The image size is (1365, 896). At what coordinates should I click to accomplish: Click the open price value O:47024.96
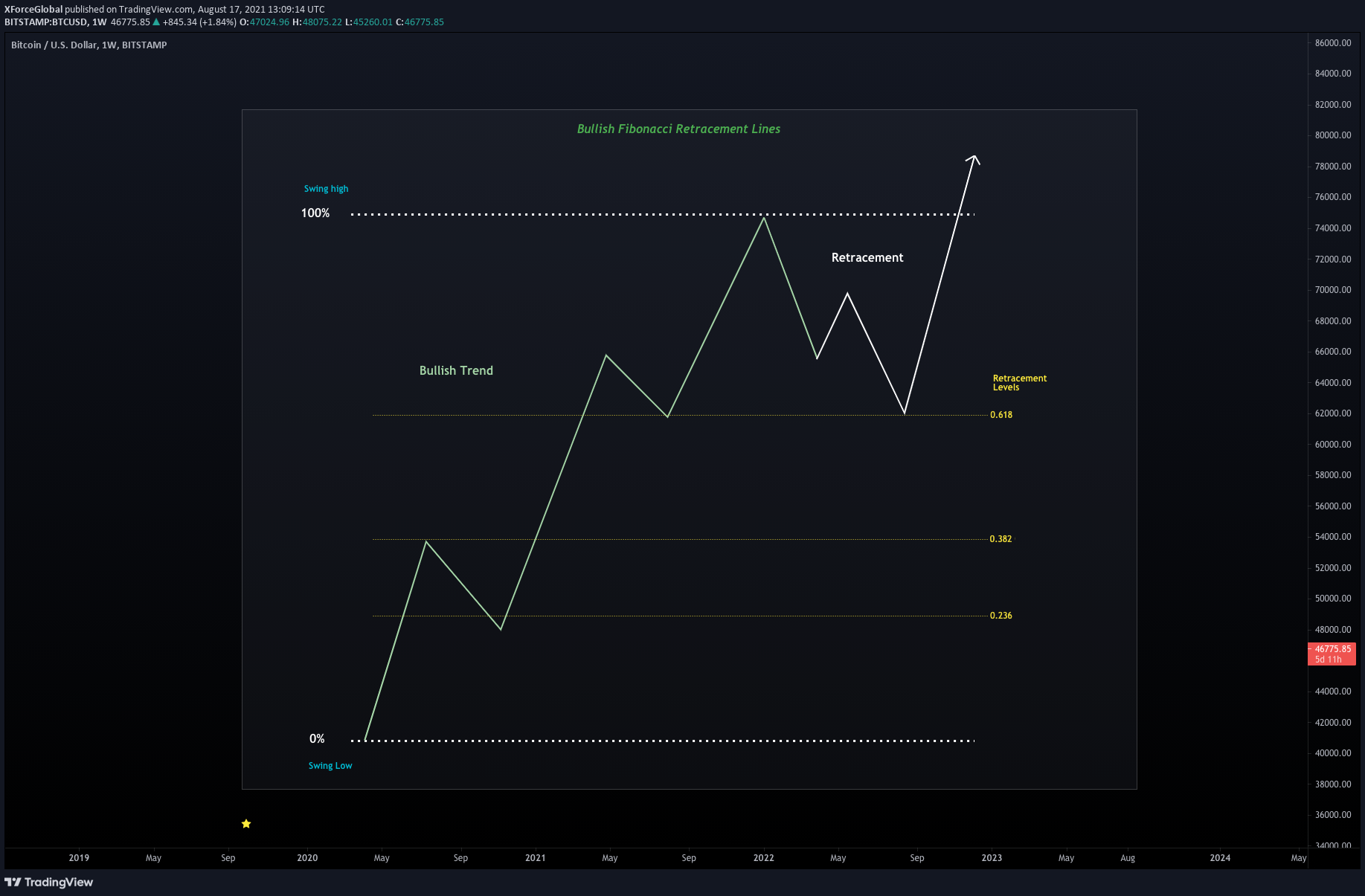[x=264, y=22]
